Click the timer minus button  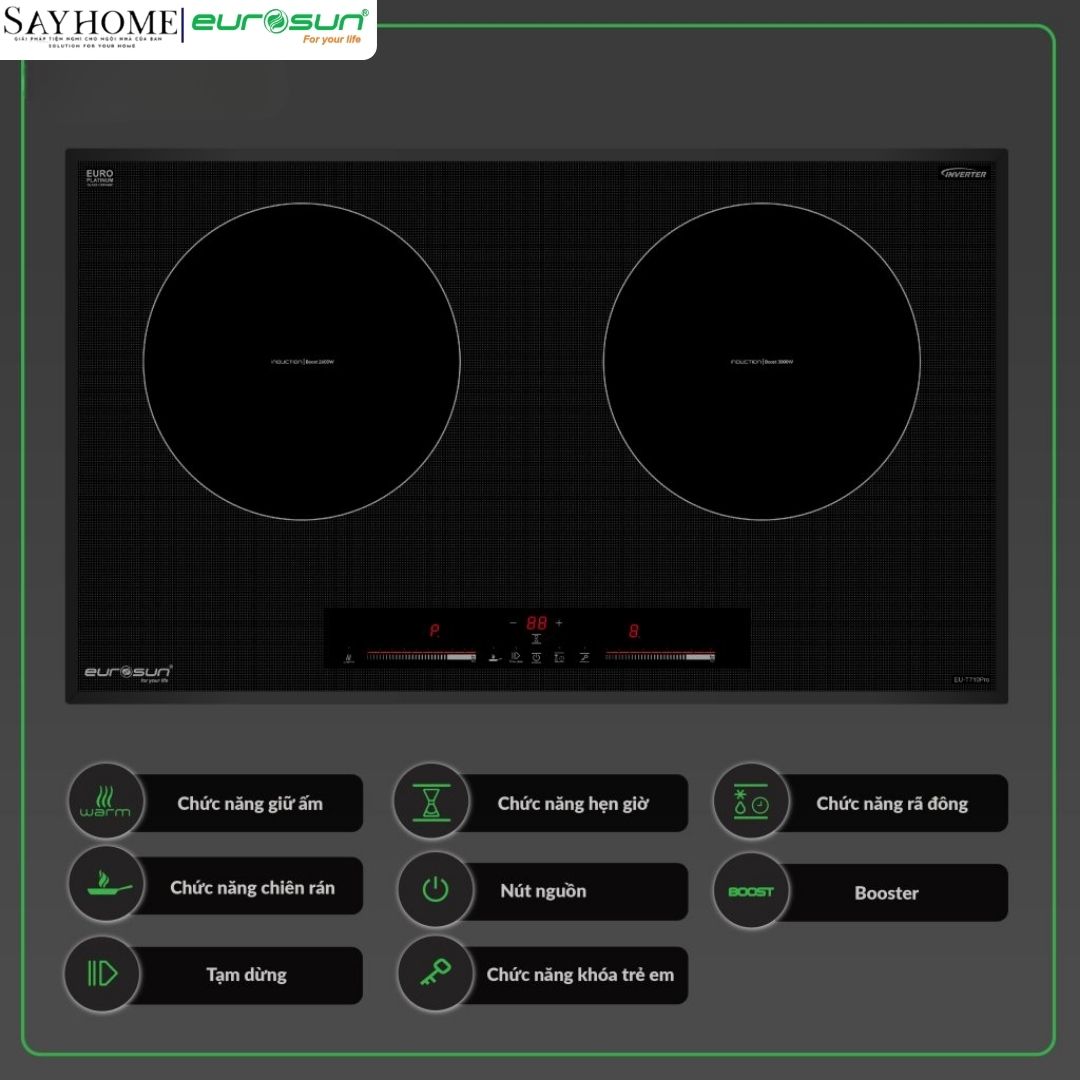(513, 623)
